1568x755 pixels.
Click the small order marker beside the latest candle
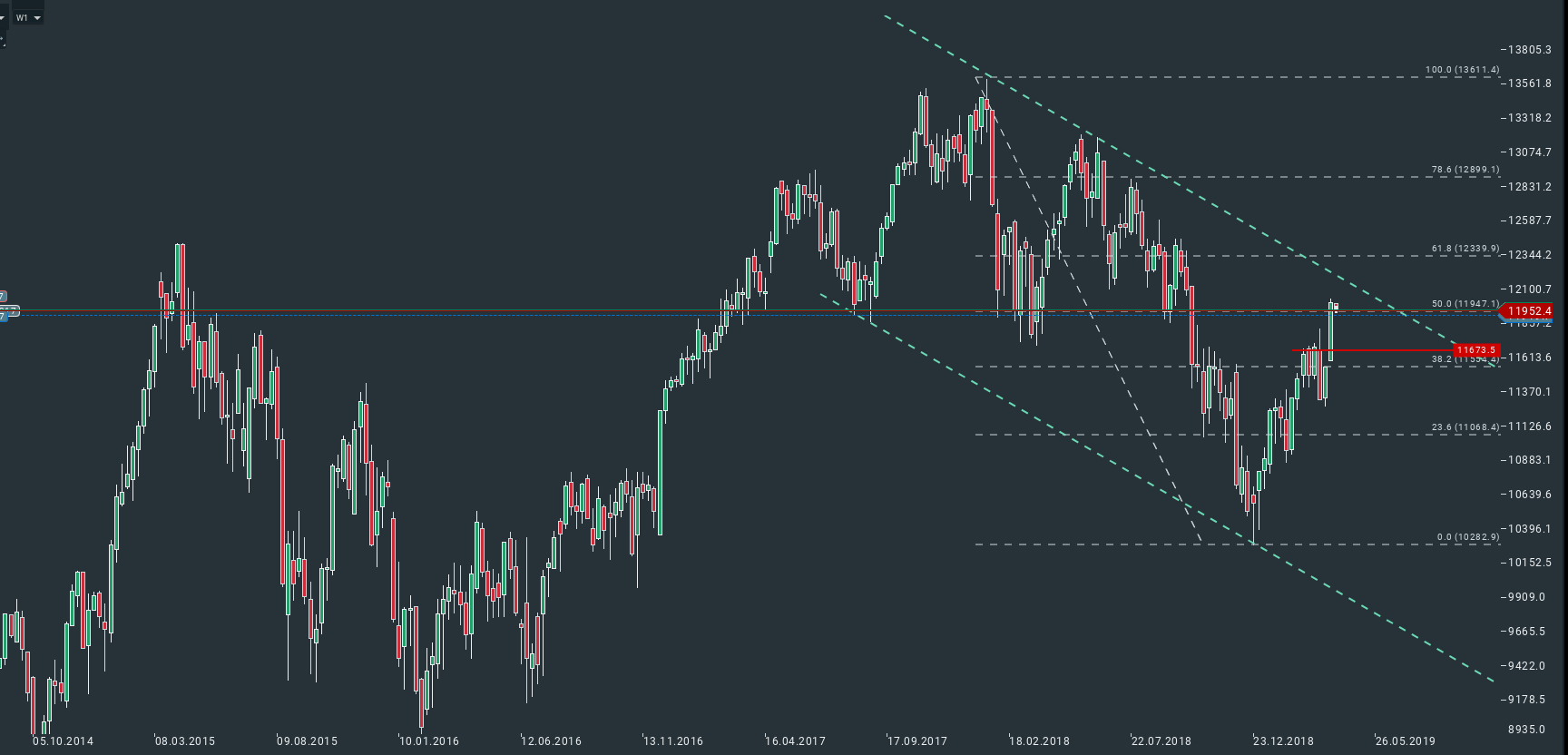(x=1336, y=307)
